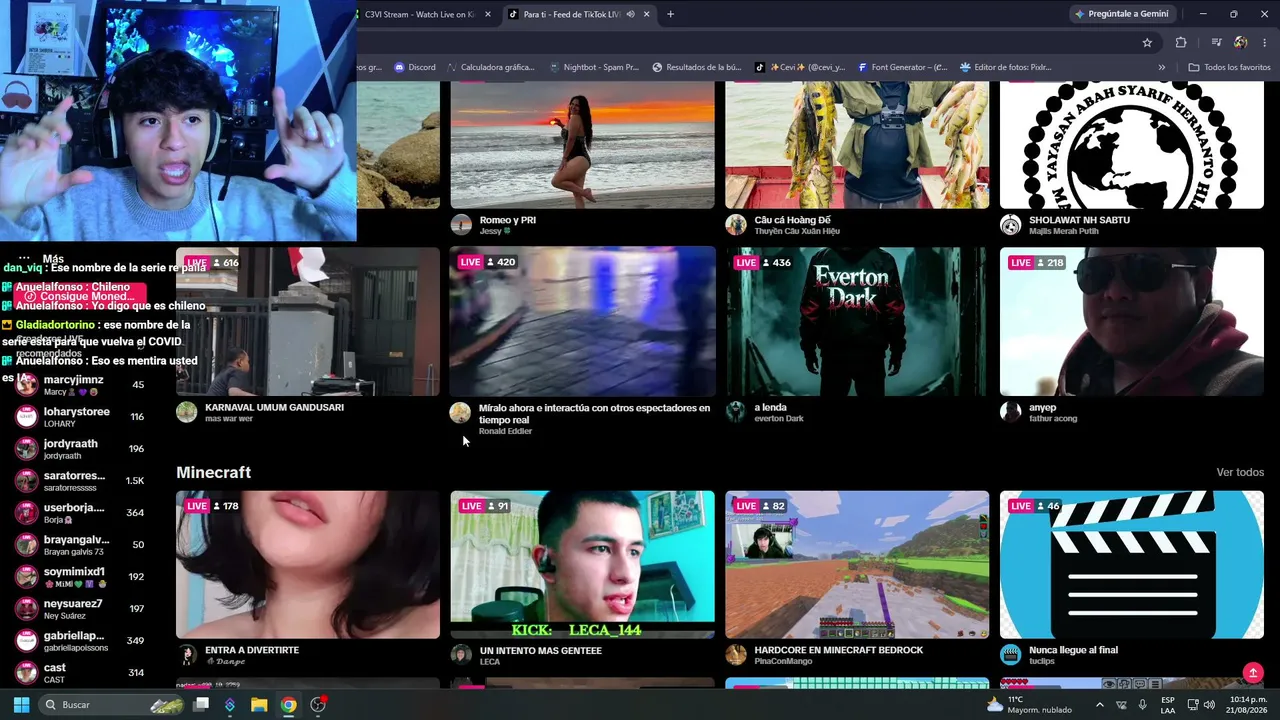Open saratorres live from the sidebar
Viewport: 1280px width, 720px height.
point(80,481)
